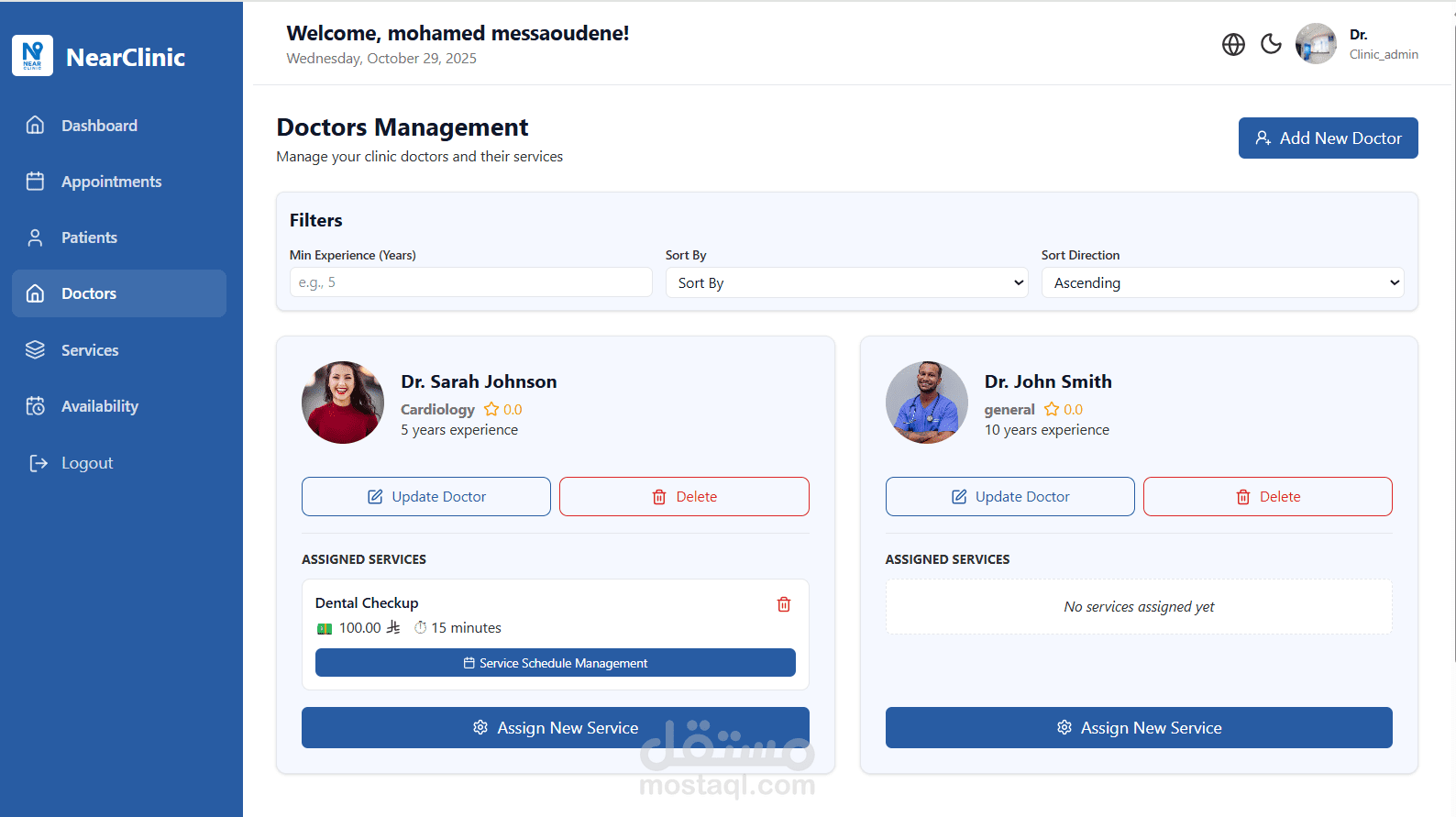This screenshot has height=817, width=1456.
Task: Click Logout in the sidebar
Action: pos(119,463)
